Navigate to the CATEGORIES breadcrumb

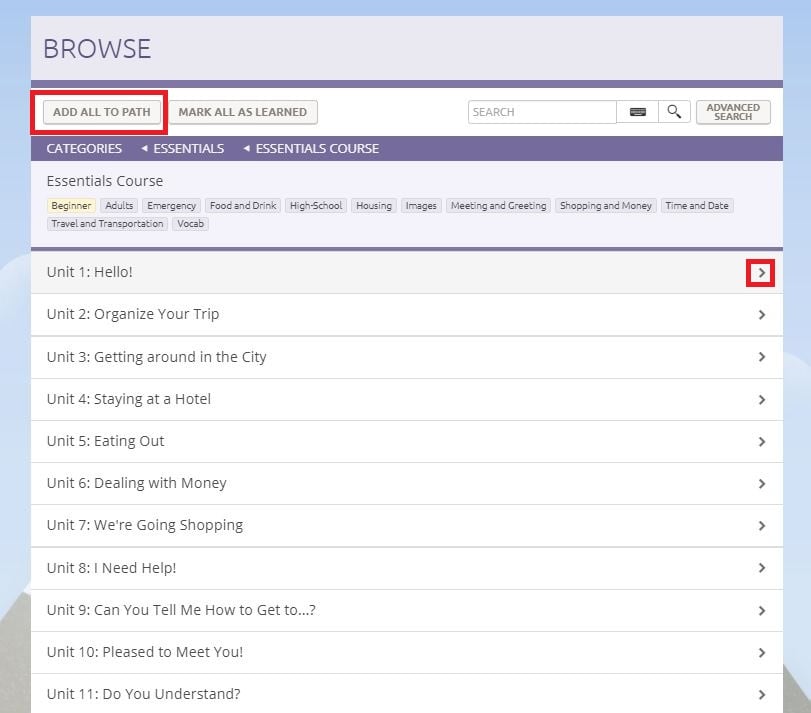pyautogui.click(x=83, y=148)
